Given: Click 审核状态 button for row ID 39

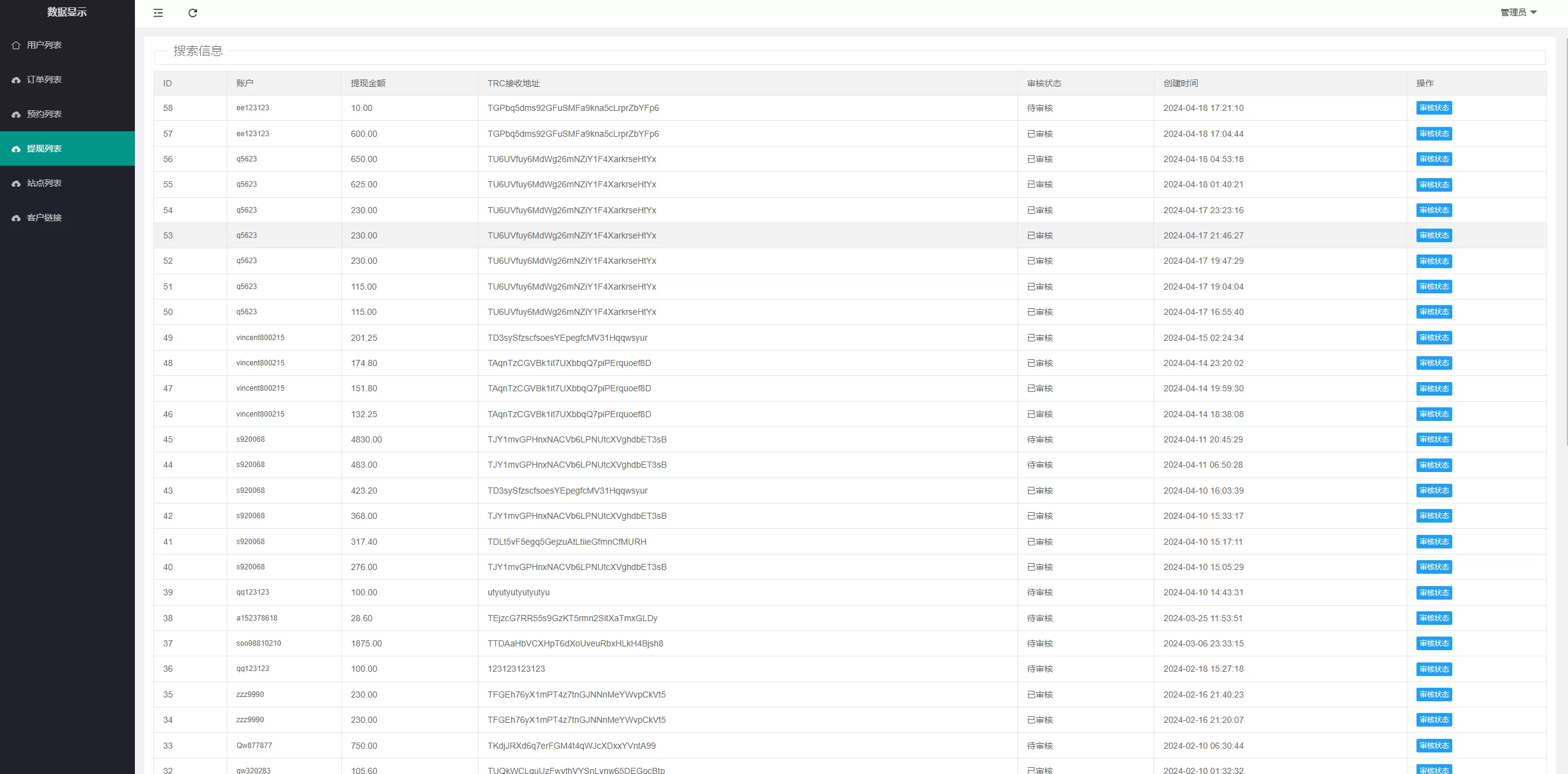Looking at the screenshot, I should click(x=1434, y=593).
